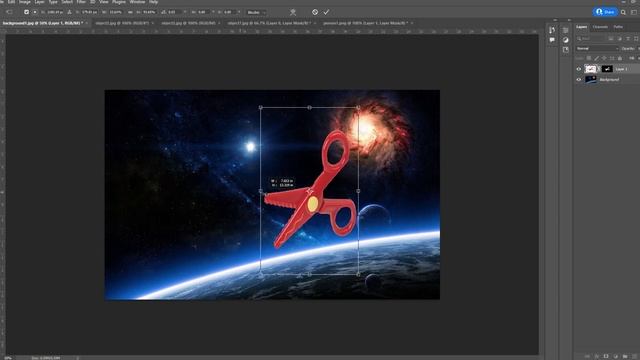This screenshot has height=360, width=640.
Task: Open the workspace switcher icon
Action: (x=634, y=12)
